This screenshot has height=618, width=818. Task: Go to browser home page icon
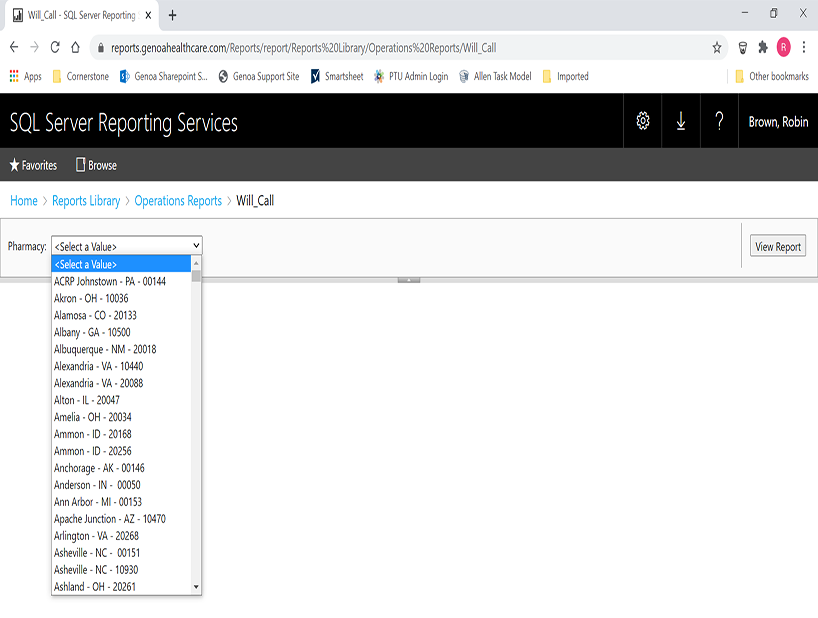click(x=75, y=47)
